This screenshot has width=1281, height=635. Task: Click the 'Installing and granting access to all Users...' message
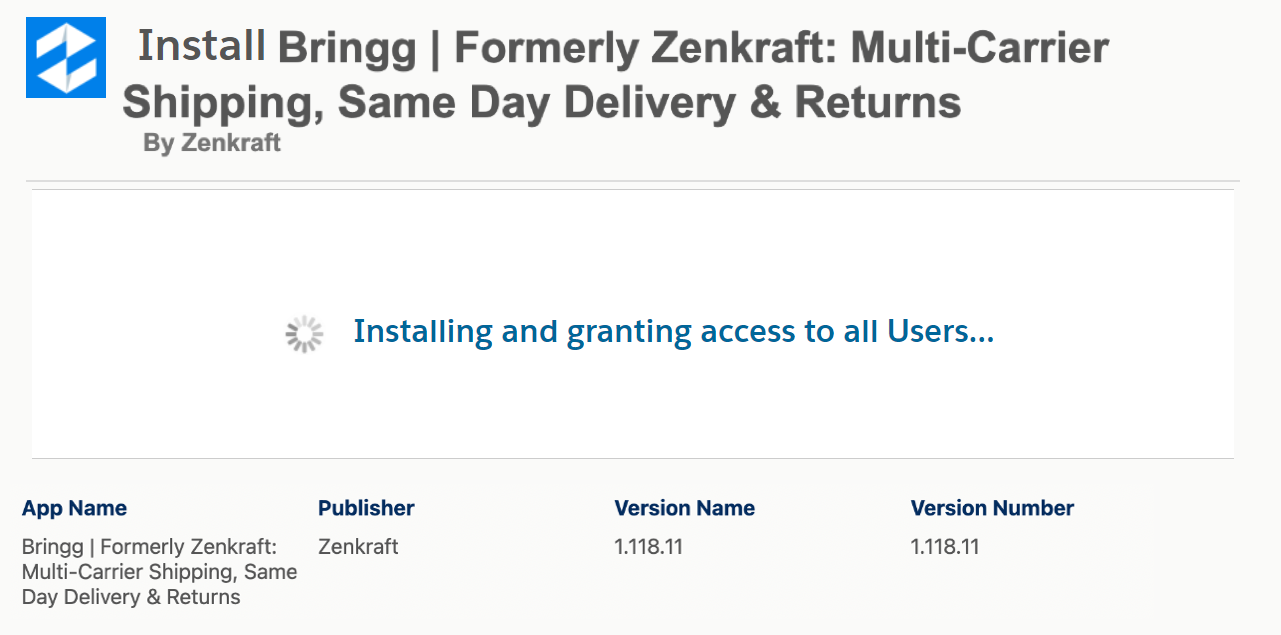click(673, 332)
